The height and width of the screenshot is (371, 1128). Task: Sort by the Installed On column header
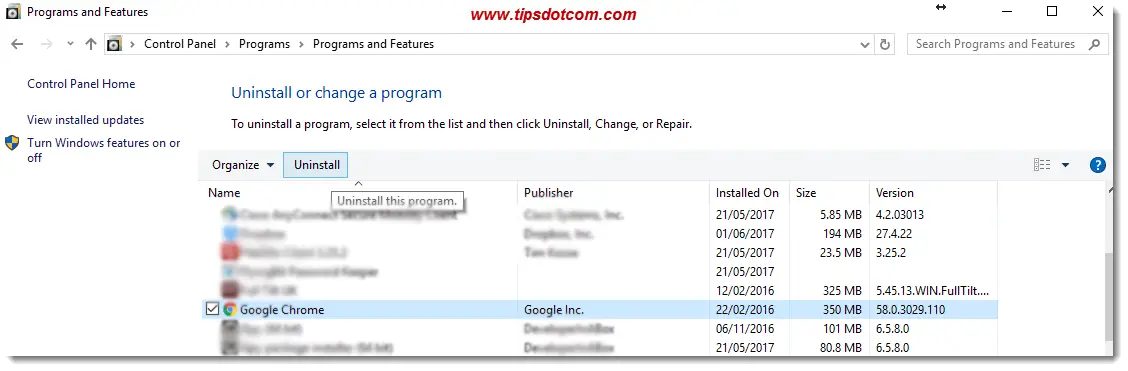click(747, 193)
